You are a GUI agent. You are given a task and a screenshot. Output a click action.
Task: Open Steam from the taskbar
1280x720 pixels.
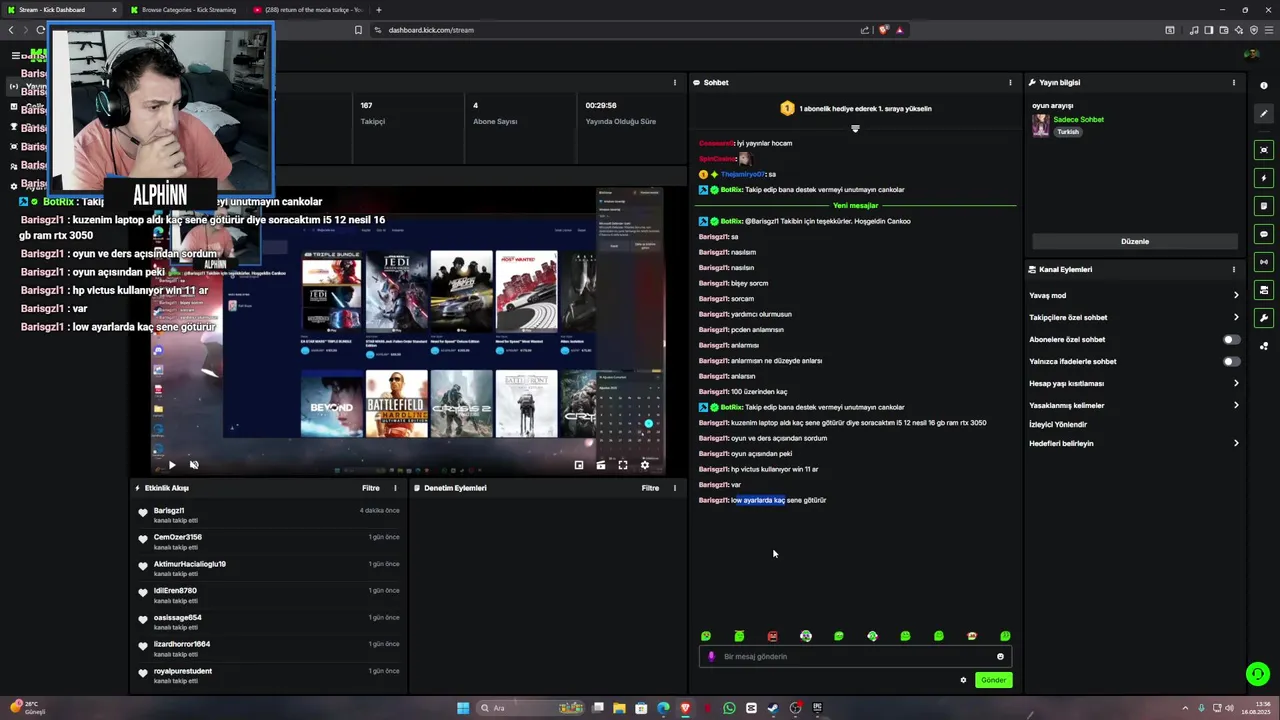point(773,708)
